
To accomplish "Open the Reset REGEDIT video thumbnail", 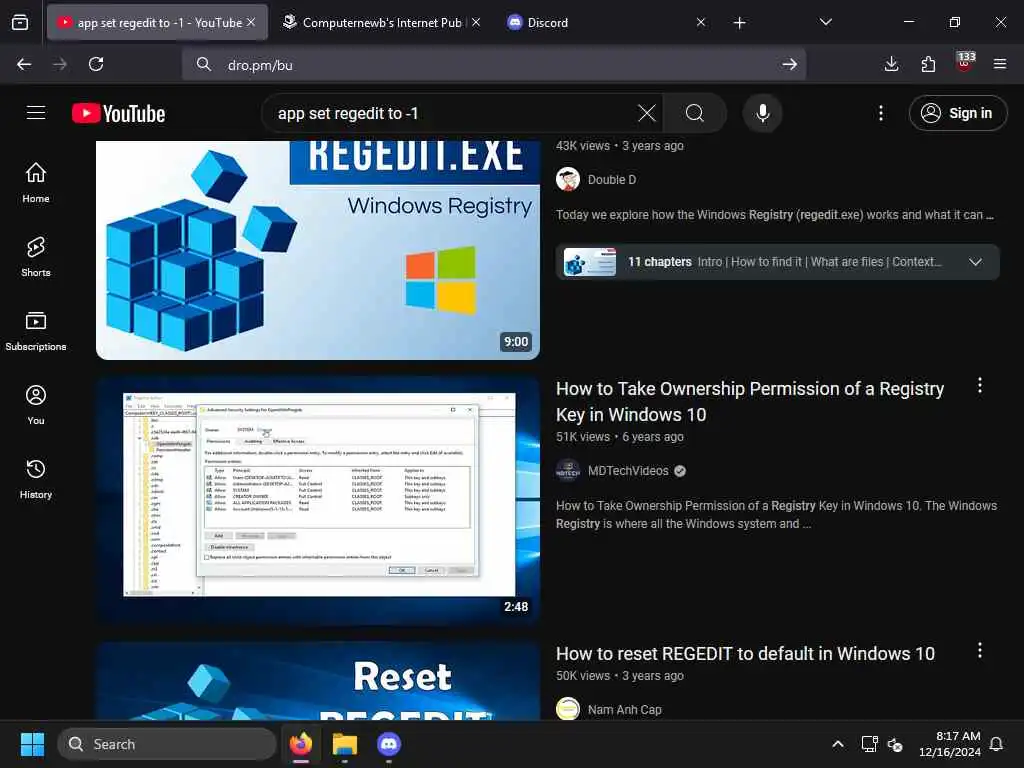I will click(318, 680).
